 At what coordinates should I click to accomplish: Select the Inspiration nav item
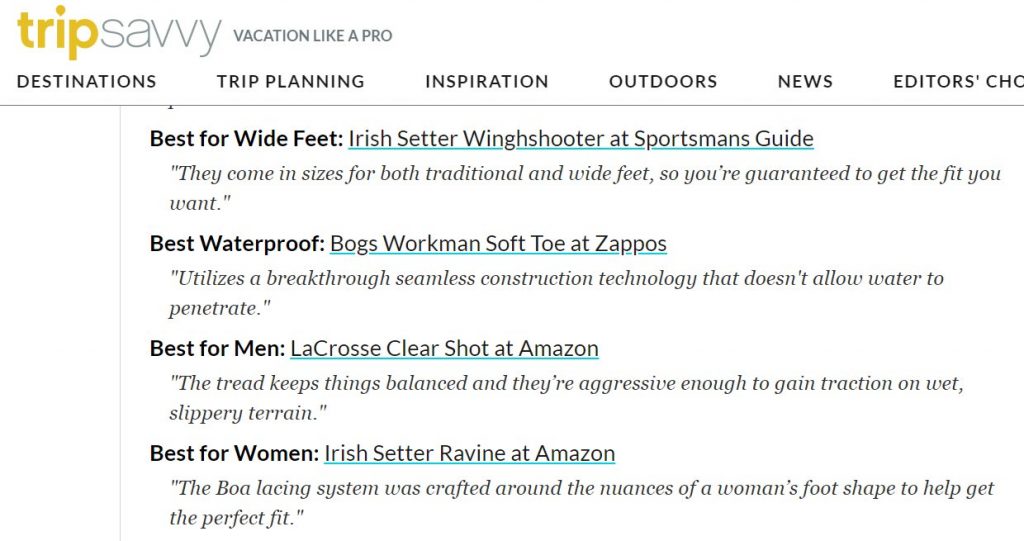(x=487, y=82)
